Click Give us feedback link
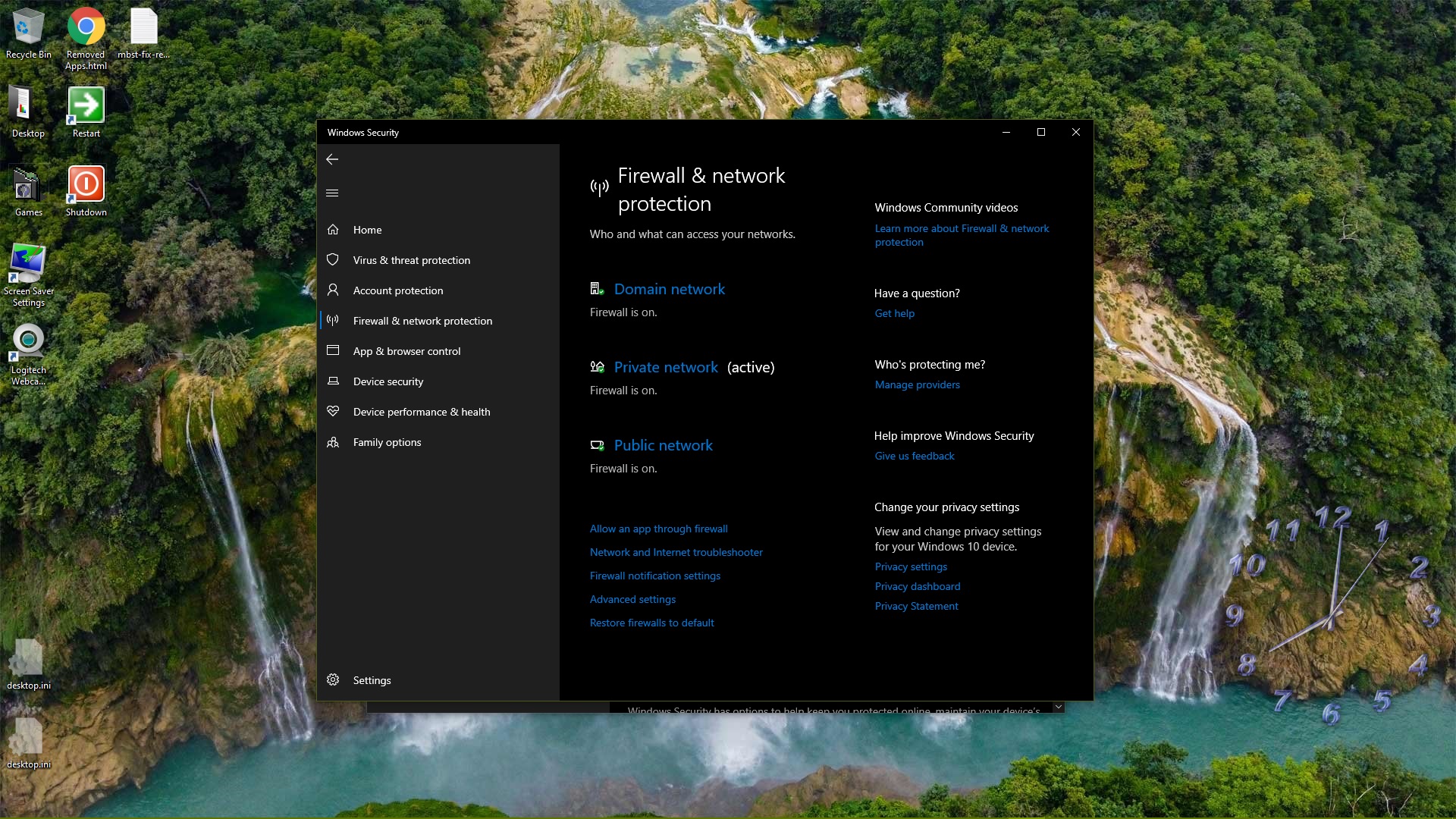This screenshot has height=819, width=1456. [x=914, y=456]
